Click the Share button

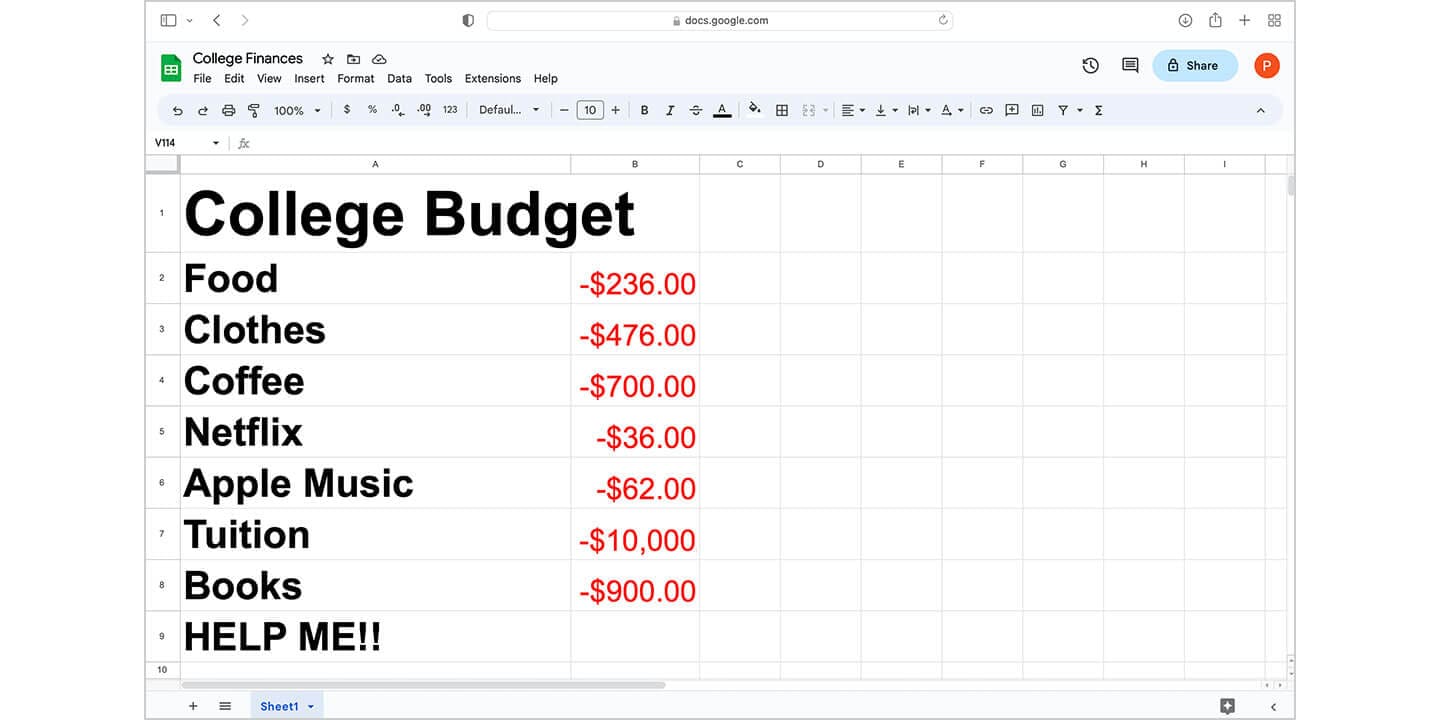(1194, 66)
